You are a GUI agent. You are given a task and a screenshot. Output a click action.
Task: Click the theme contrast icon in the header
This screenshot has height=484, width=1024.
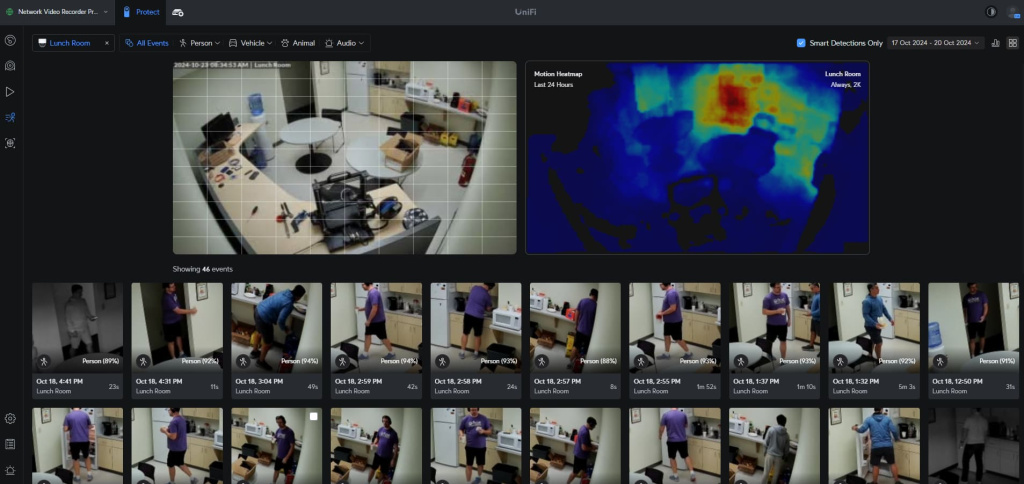(991, 12)
